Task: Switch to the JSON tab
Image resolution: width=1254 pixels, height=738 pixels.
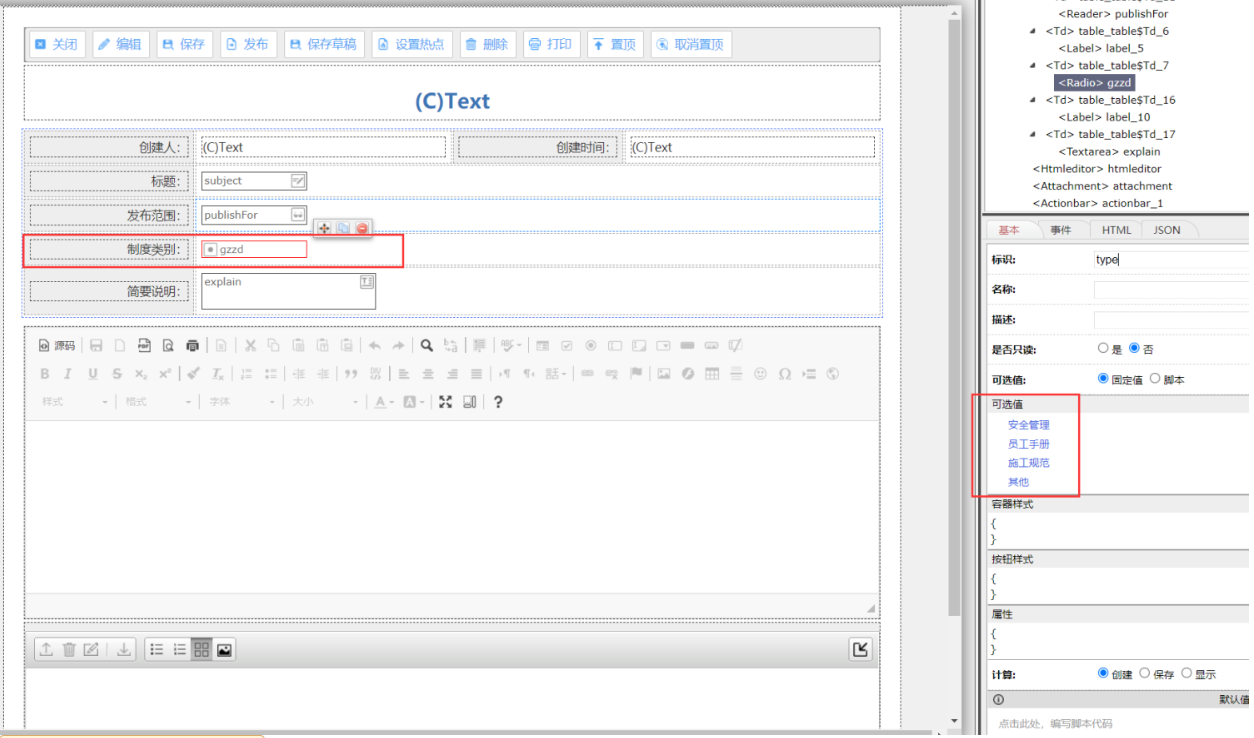Action: point(1166,230)
